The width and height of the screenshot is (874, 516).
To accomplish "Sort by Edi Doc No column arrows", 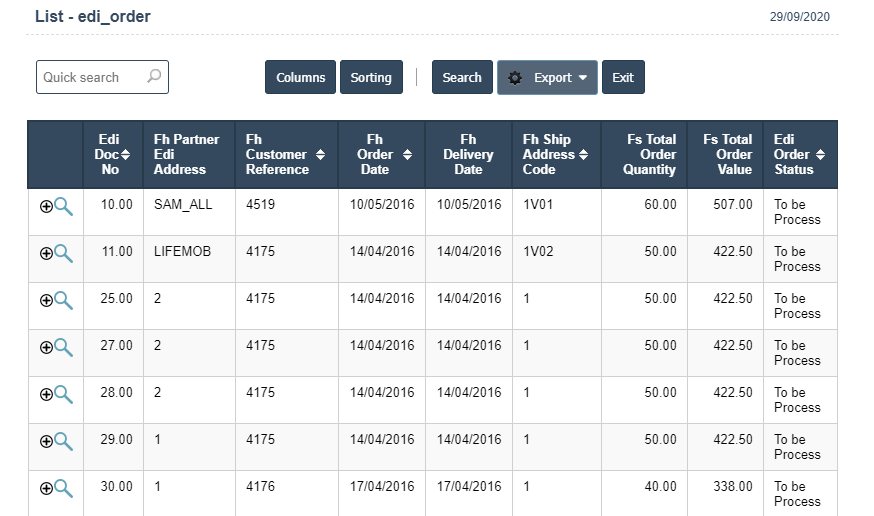I will [x=126, y=155].
